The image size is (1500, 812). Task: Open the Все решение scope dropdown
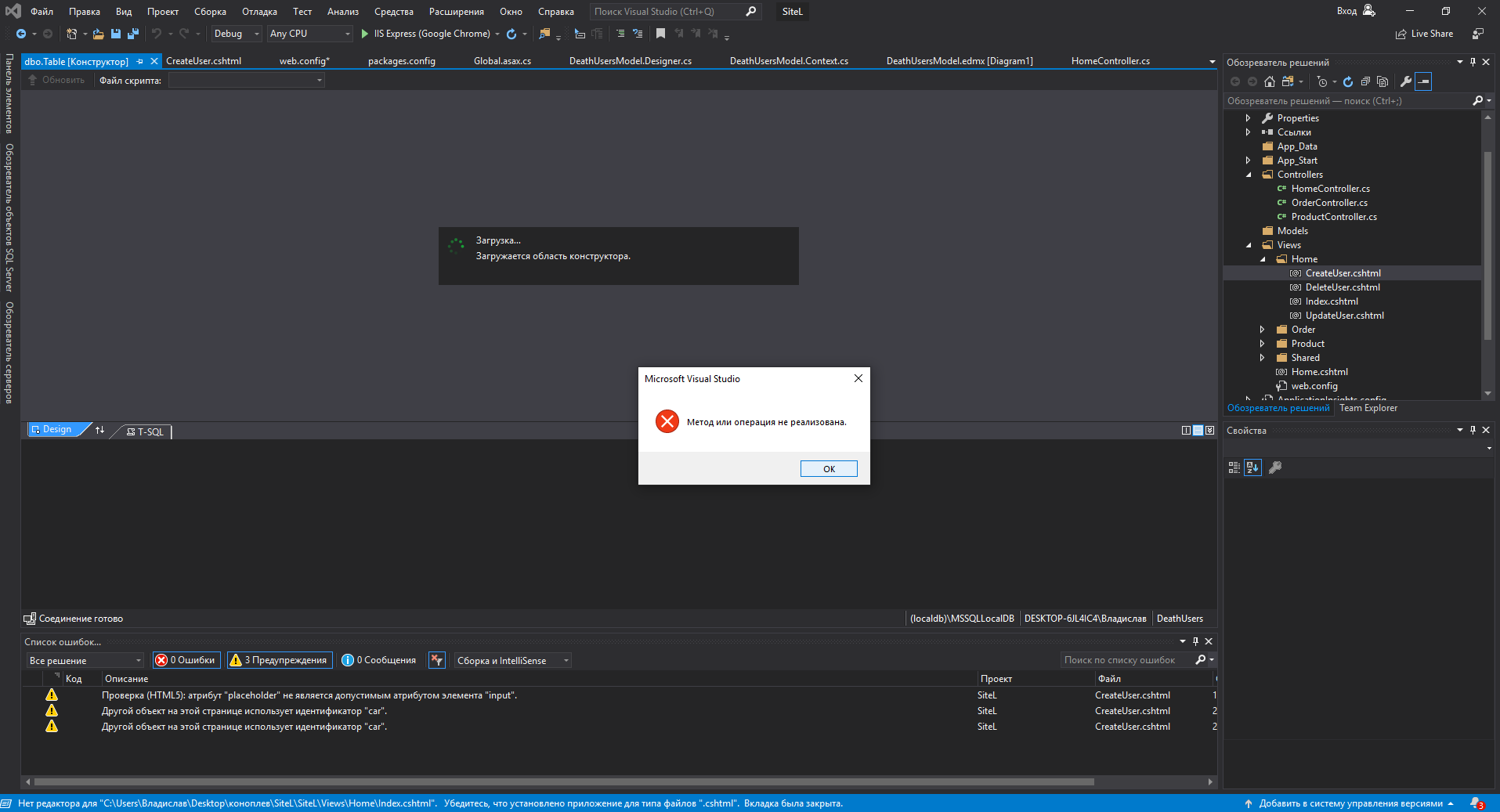pyautogui.click(x=85, y=660)
